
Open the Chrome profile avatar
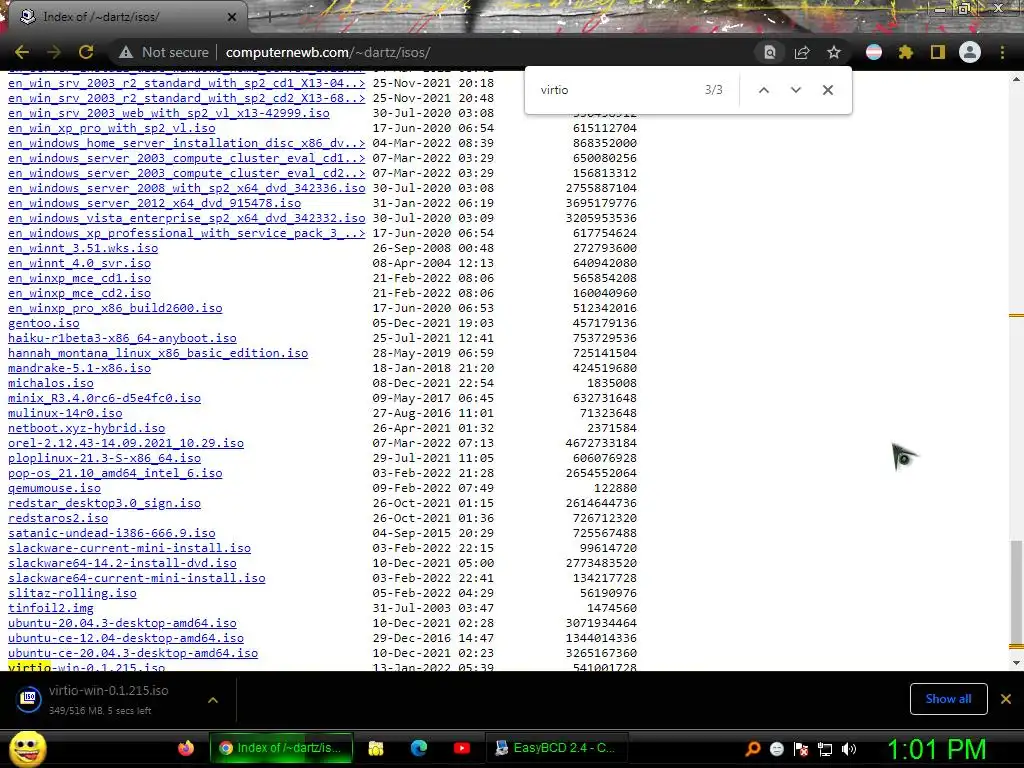pyautogui.click(x=970, y=52)
